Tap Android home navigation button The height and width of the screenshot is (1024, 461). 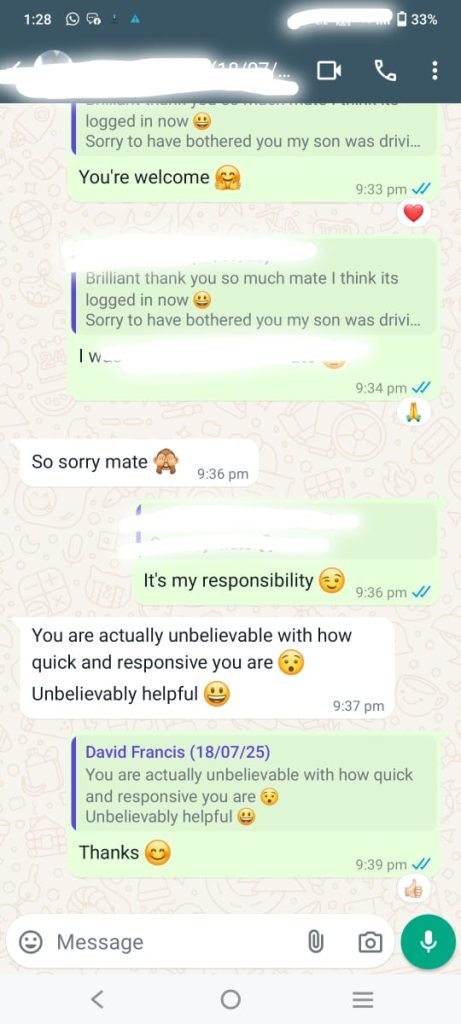(230, 999)
